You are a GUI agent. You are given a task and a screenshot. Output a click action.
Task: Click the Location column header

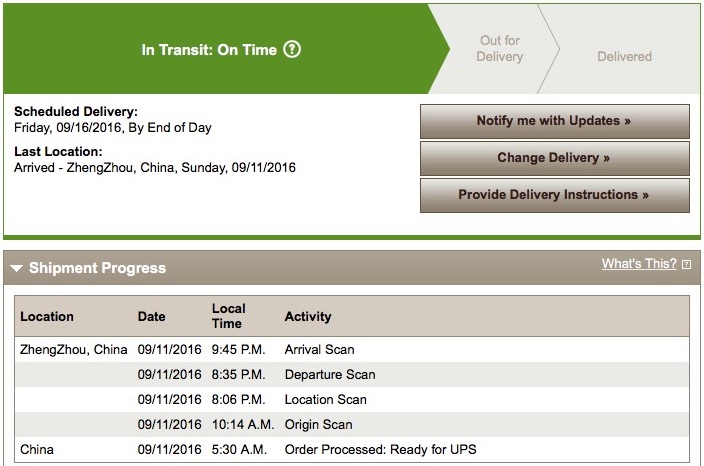click(x=47, y=317)
